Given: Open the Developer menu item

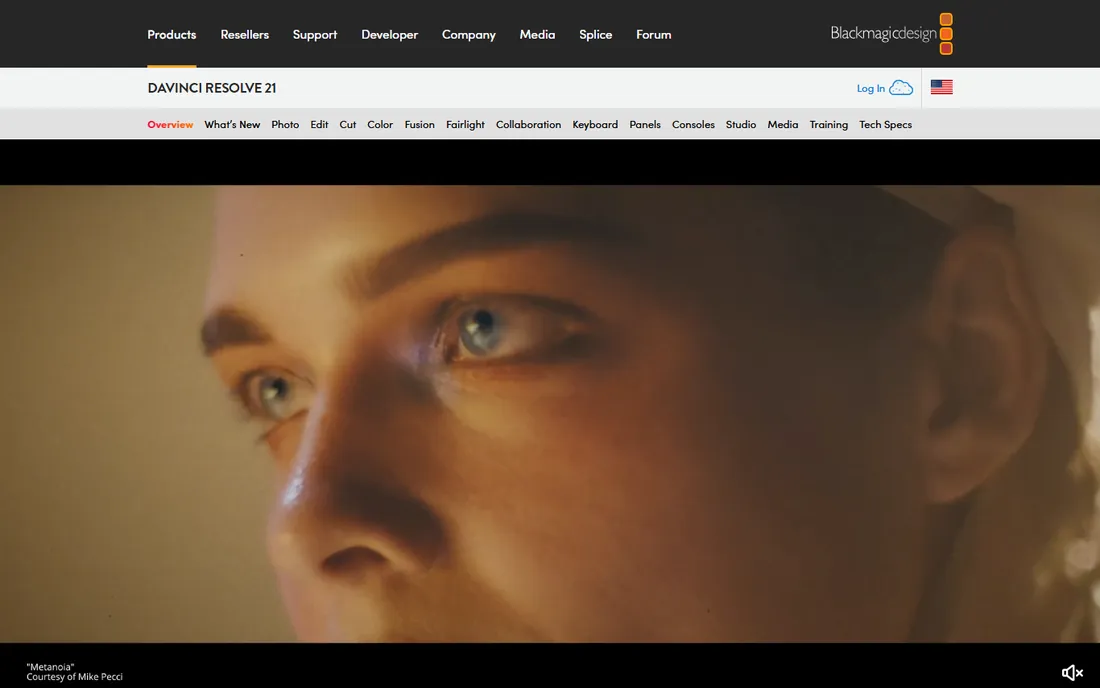Looking at the screenshot, I should [389, 34].
